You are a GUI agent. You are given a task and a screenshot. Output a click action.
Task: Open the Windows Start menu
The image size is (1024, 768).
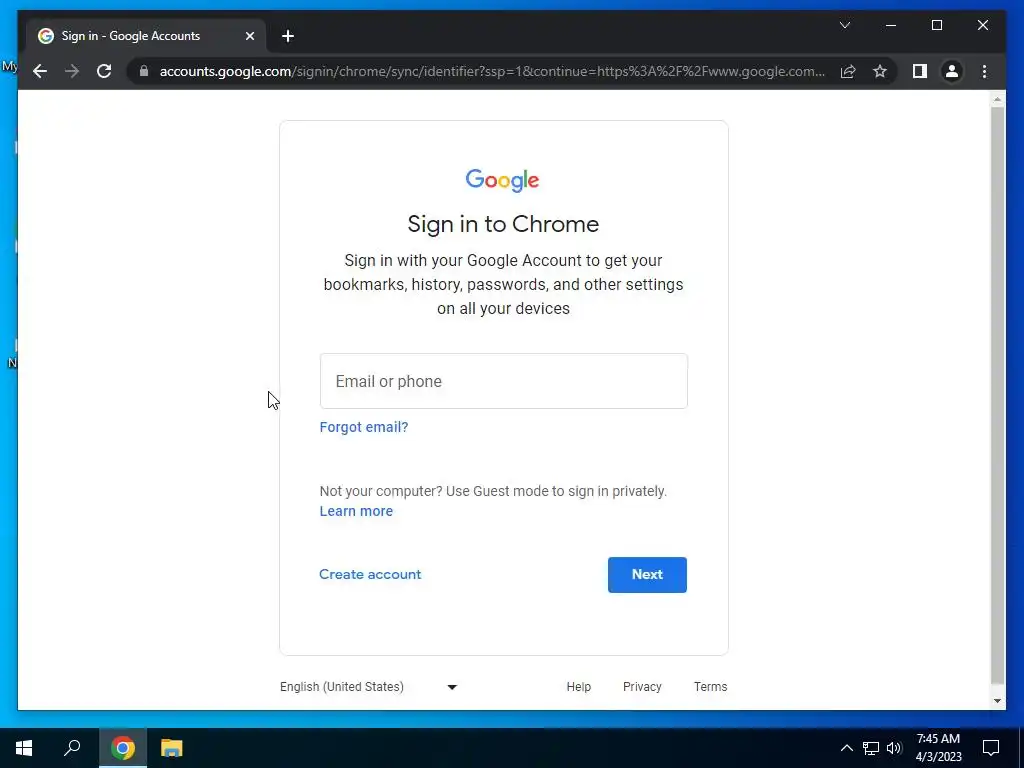(24, 748)
